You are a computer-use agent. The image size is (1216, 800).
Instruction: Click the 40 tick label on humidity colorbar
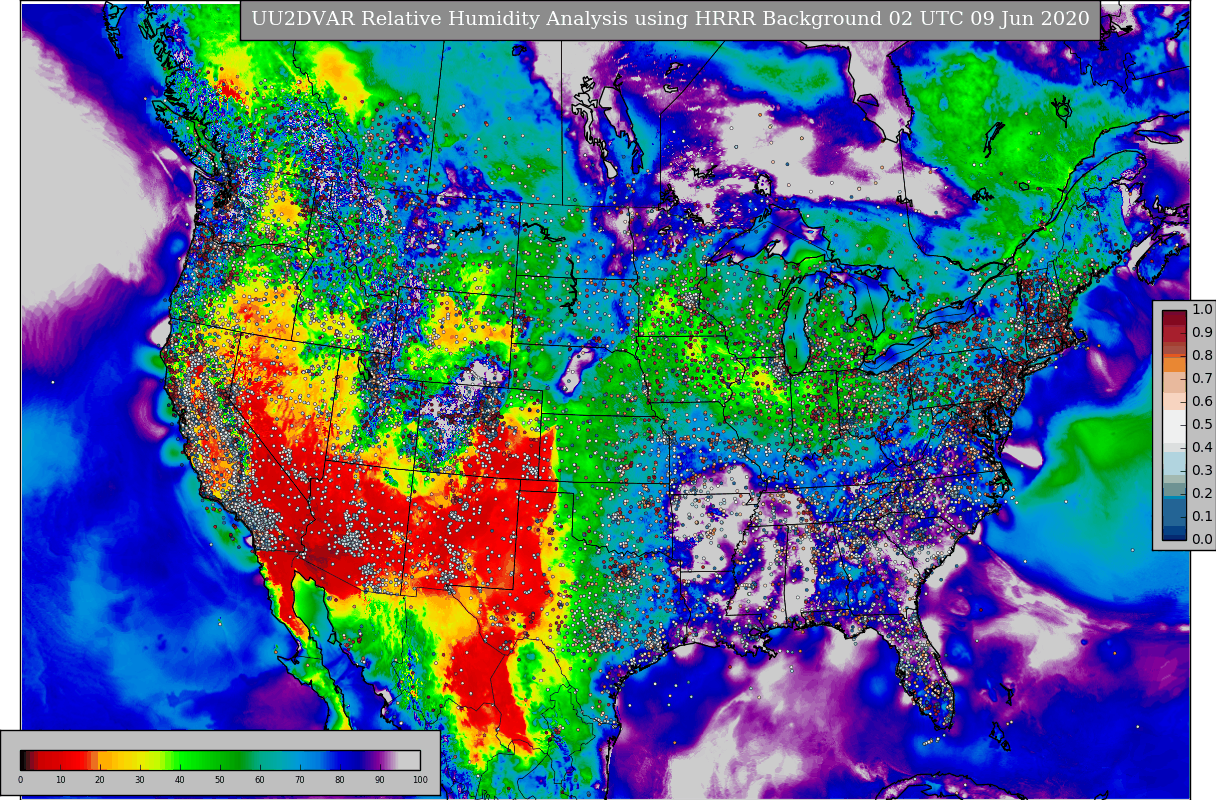click(x=180, y=780)
